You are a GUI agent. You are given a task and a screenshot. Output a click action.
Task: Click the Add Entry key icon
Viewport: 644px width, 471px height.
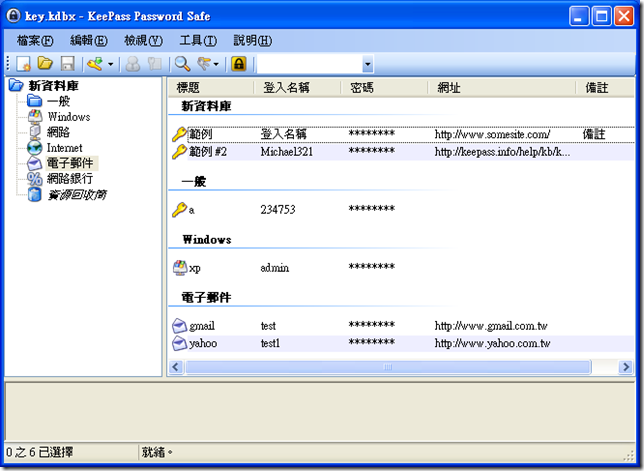(x=95, y=64)
